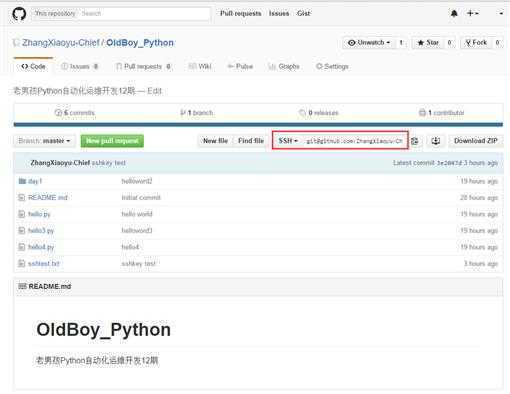510x394 pixels.
Task: Open the Graphs tab
Action: point(284,66)
